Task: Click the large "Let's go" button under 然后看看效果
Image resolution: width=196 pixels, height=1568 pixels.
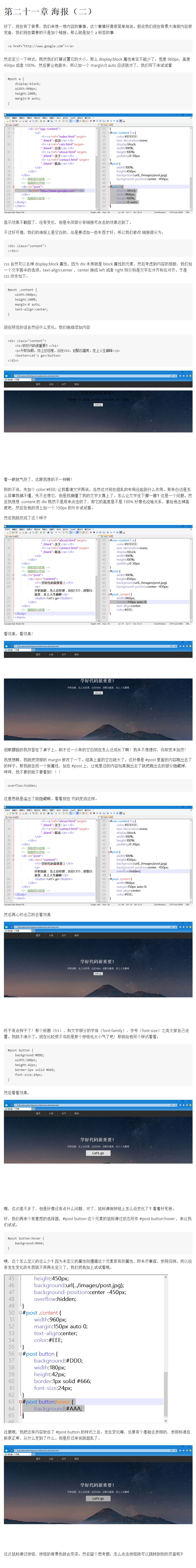Action: point(98,1153)
